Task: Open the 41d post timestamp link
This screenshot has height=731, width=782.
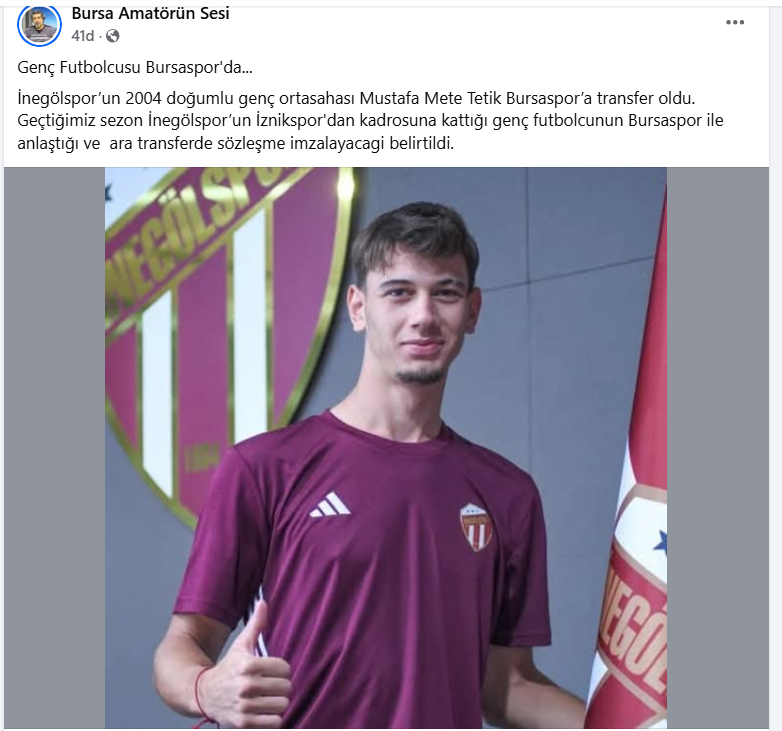Action: tap(82, 36)
